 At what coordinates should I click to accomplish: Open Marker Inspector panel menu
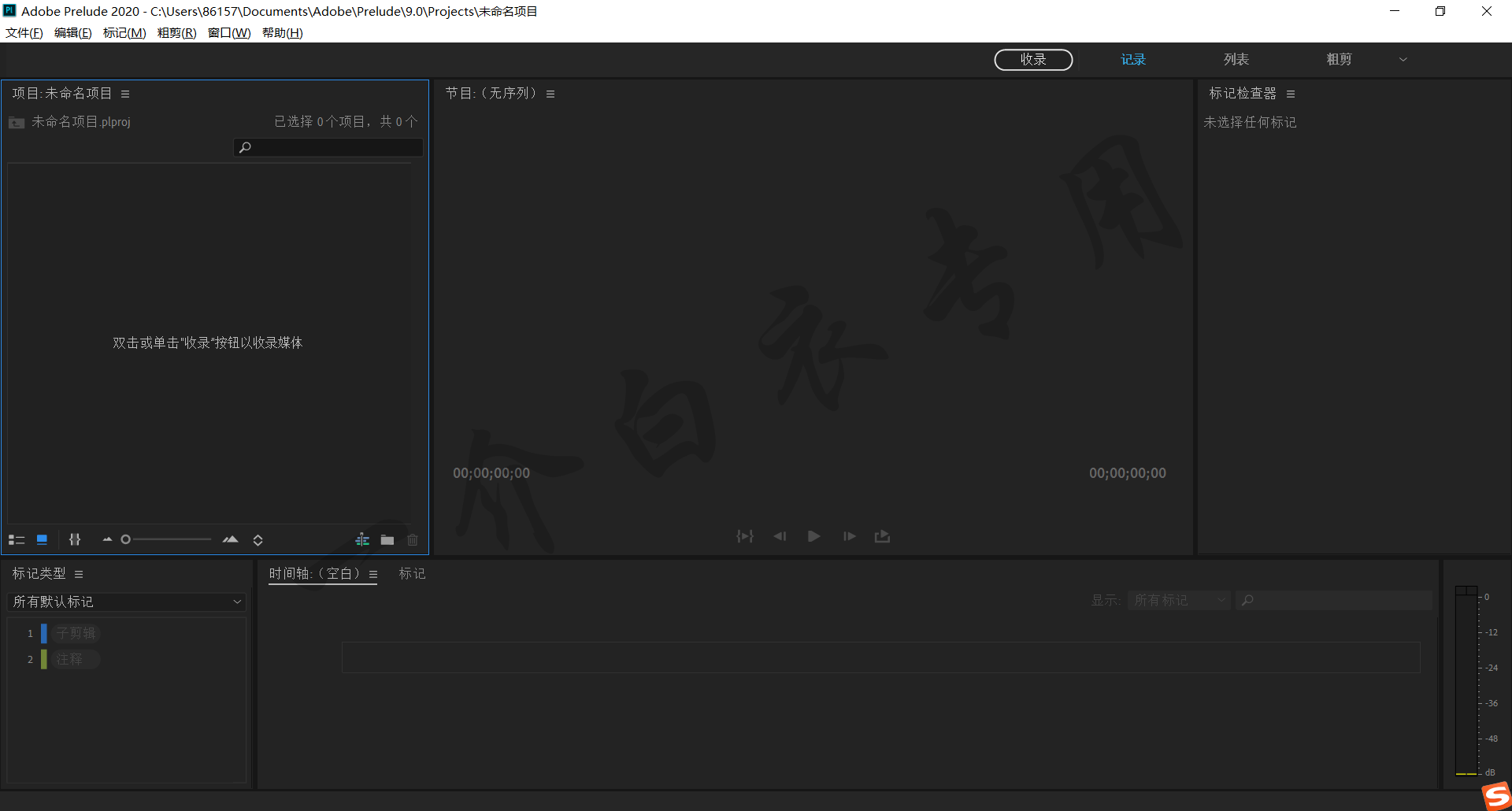1291,94
